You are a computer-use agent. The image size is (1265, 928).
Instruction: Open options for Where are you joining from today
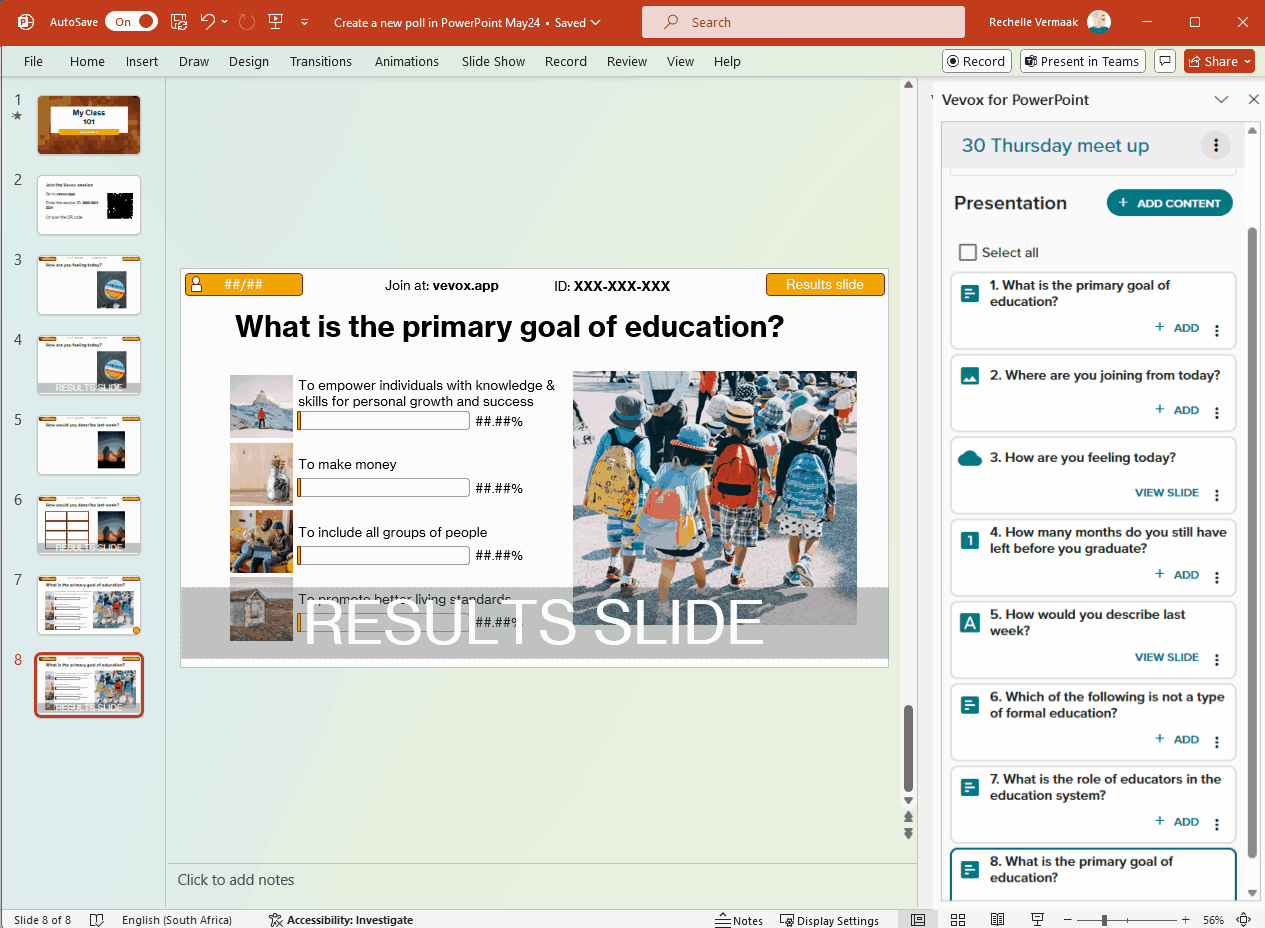pyautogui.click(x=1217, y=412)
